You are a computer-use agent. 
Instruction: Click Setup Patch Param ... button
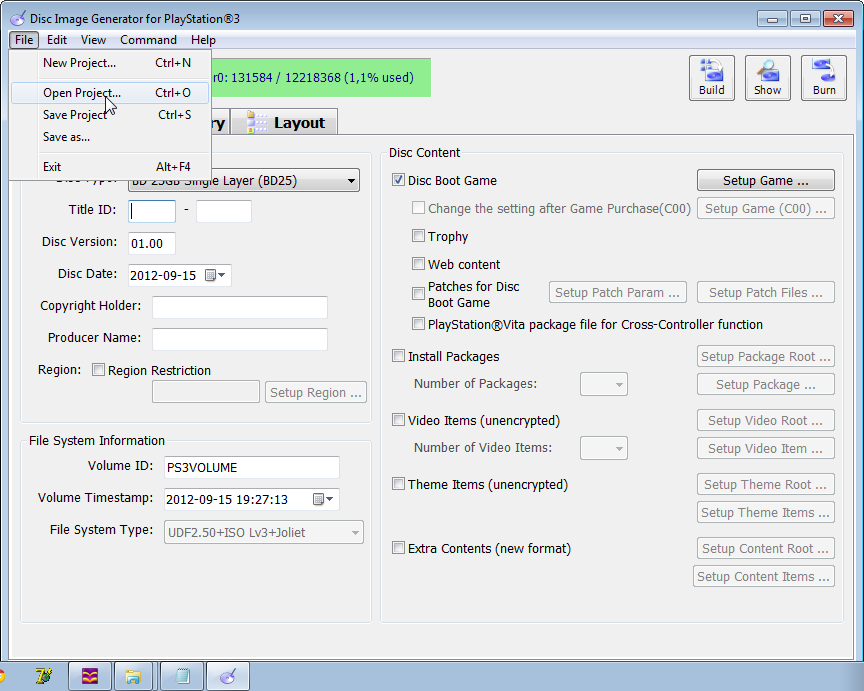click(617, 292)
